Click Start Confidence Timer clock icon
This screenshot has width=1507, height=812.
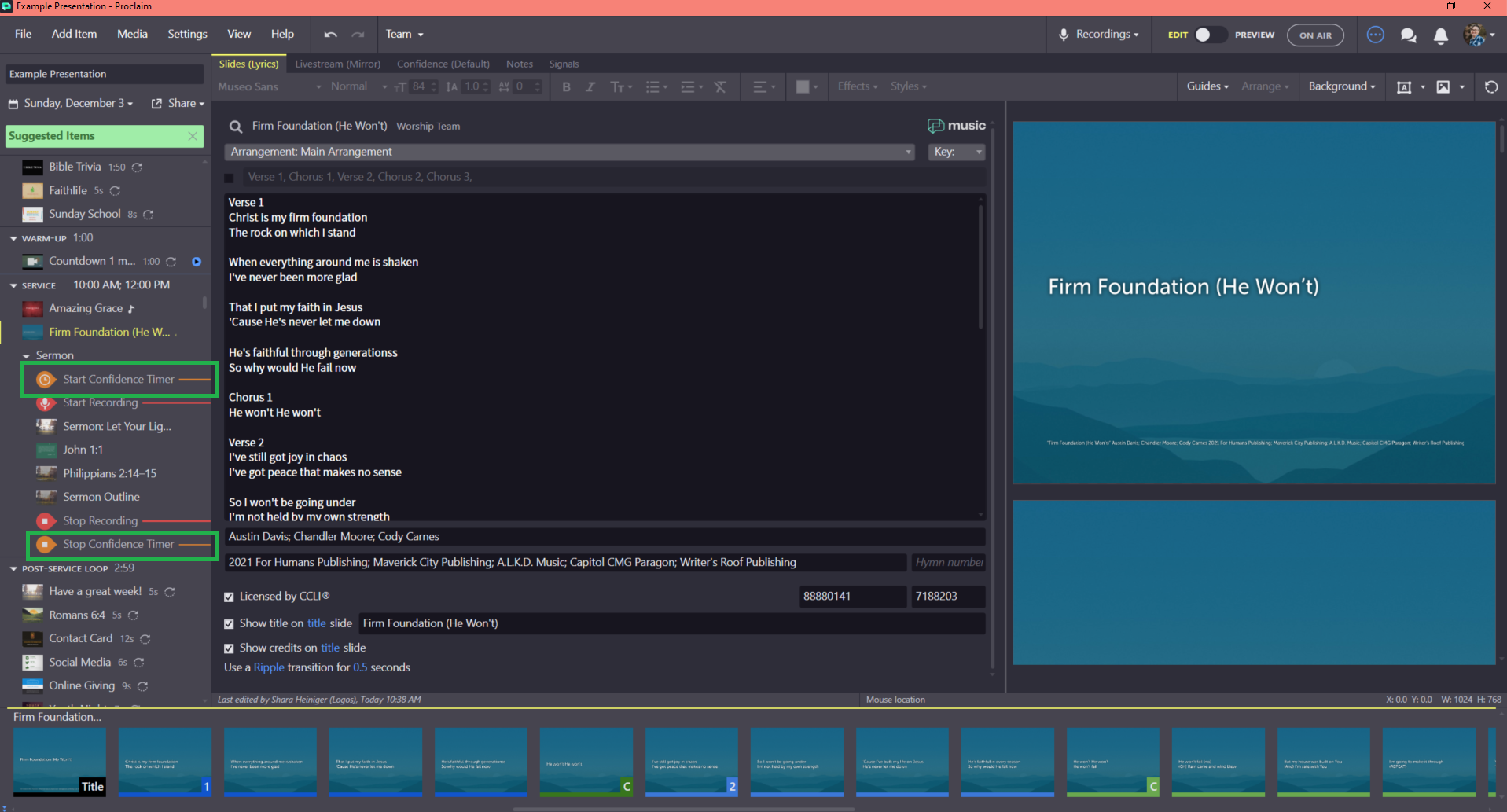pos(46,380)
